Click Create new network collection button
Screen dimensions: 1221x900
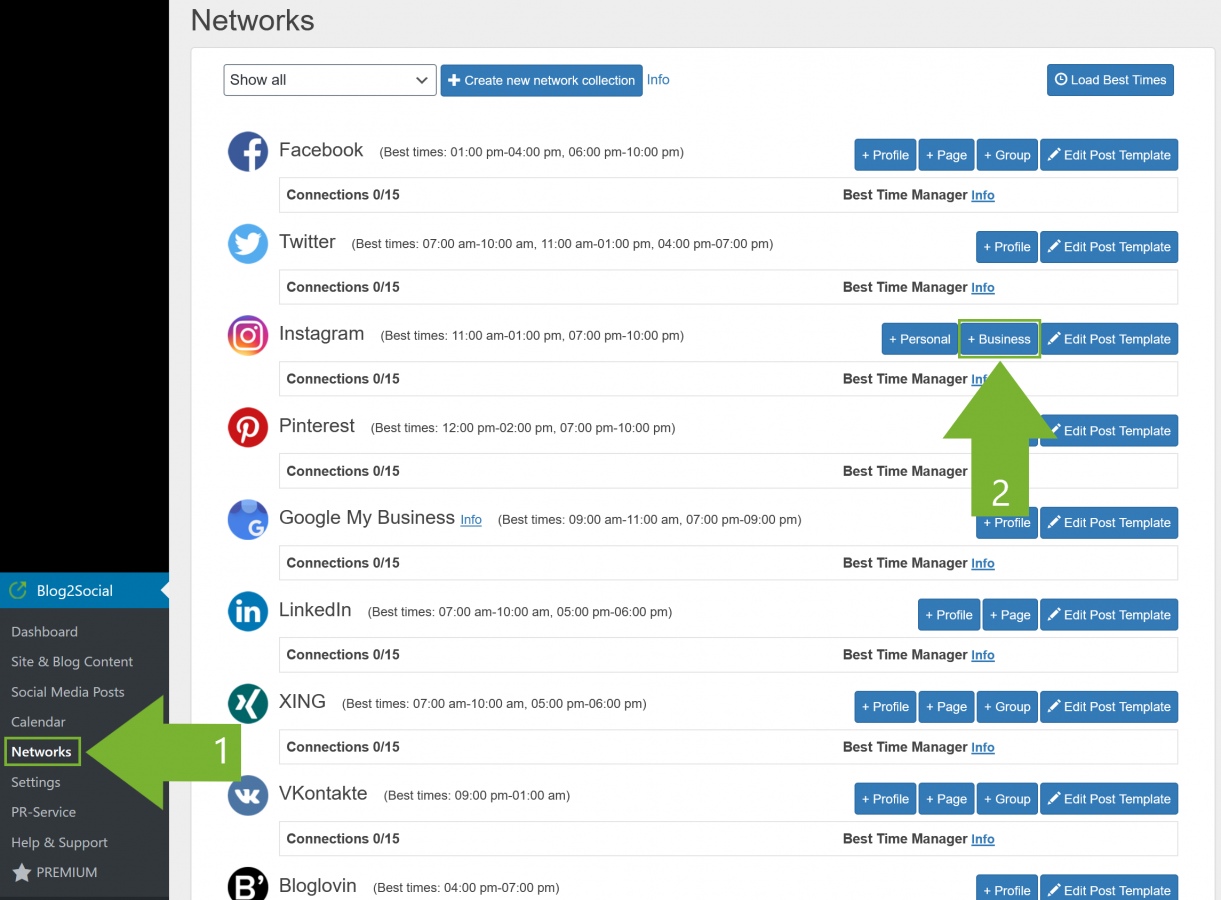pyautogui.click(x=541, y=80)
